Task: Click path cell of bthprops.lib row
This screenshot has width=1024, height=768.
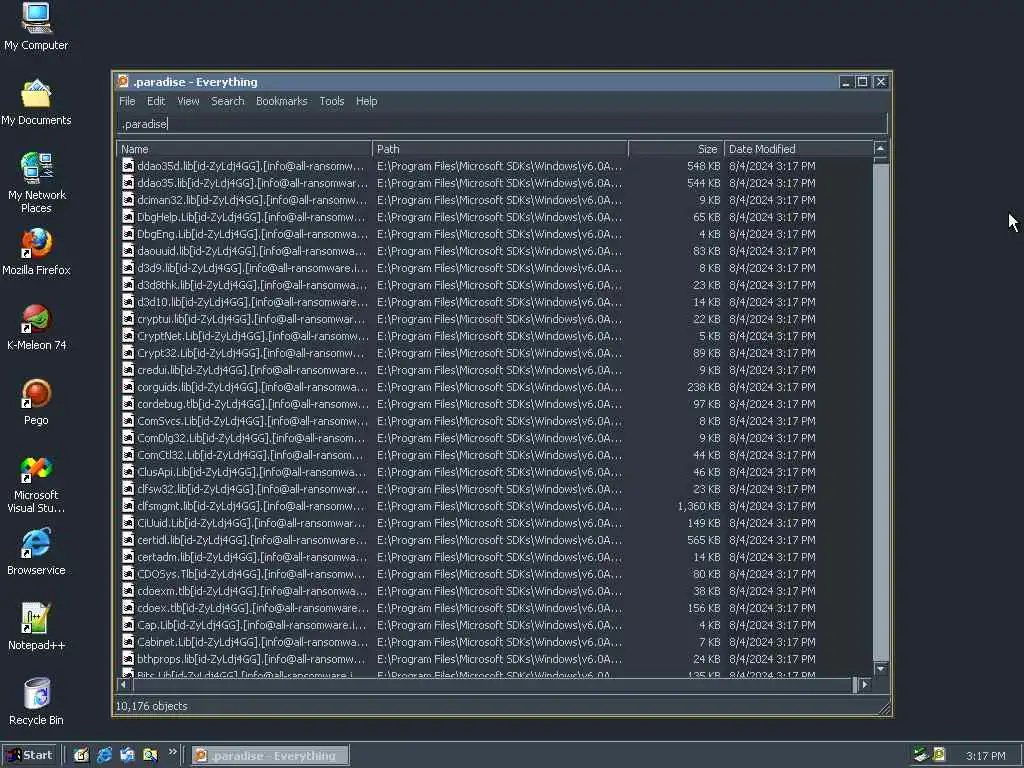Action: 500,658
